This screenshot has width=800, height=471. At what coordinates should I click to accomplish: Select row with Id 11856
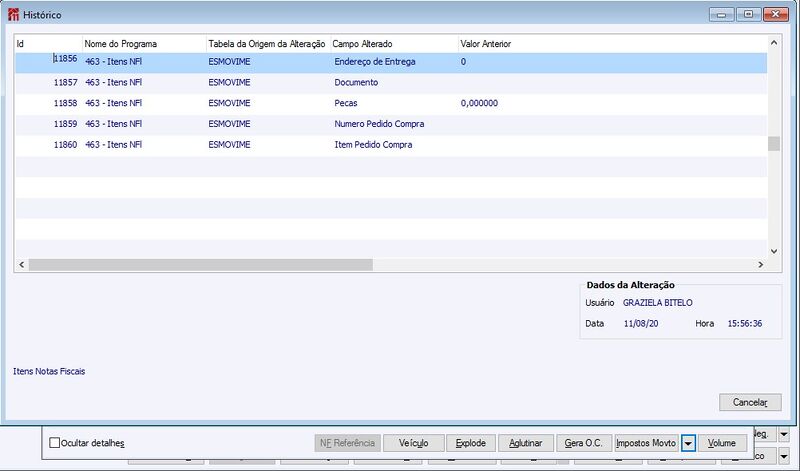click(x=391, y=62)
